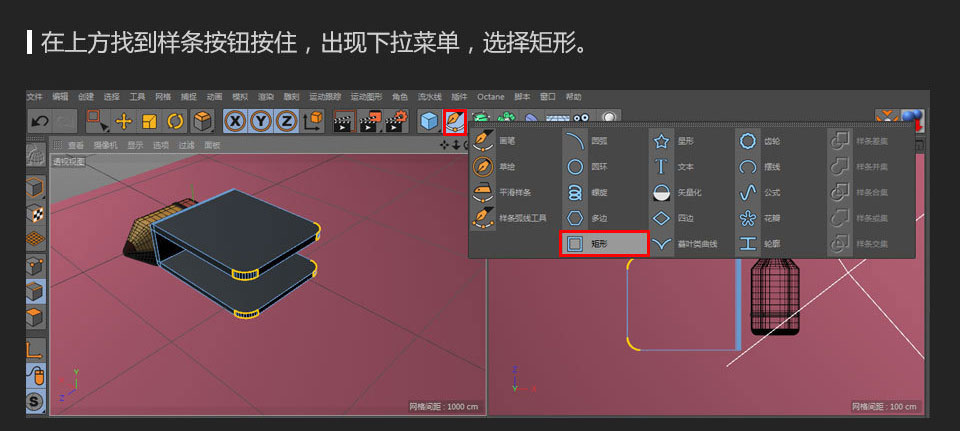The height and width of the screenshot is (431, 960).
Task: Select the live selection tool
Action: pos(97,121)
